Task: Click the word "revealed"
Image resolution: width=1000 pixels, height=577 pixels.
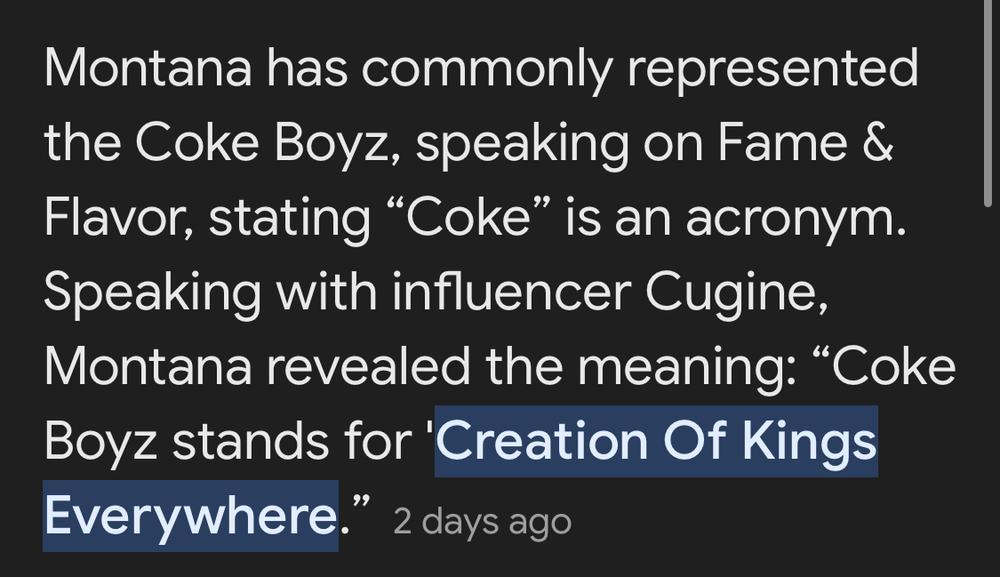Action: click(367, 367)
